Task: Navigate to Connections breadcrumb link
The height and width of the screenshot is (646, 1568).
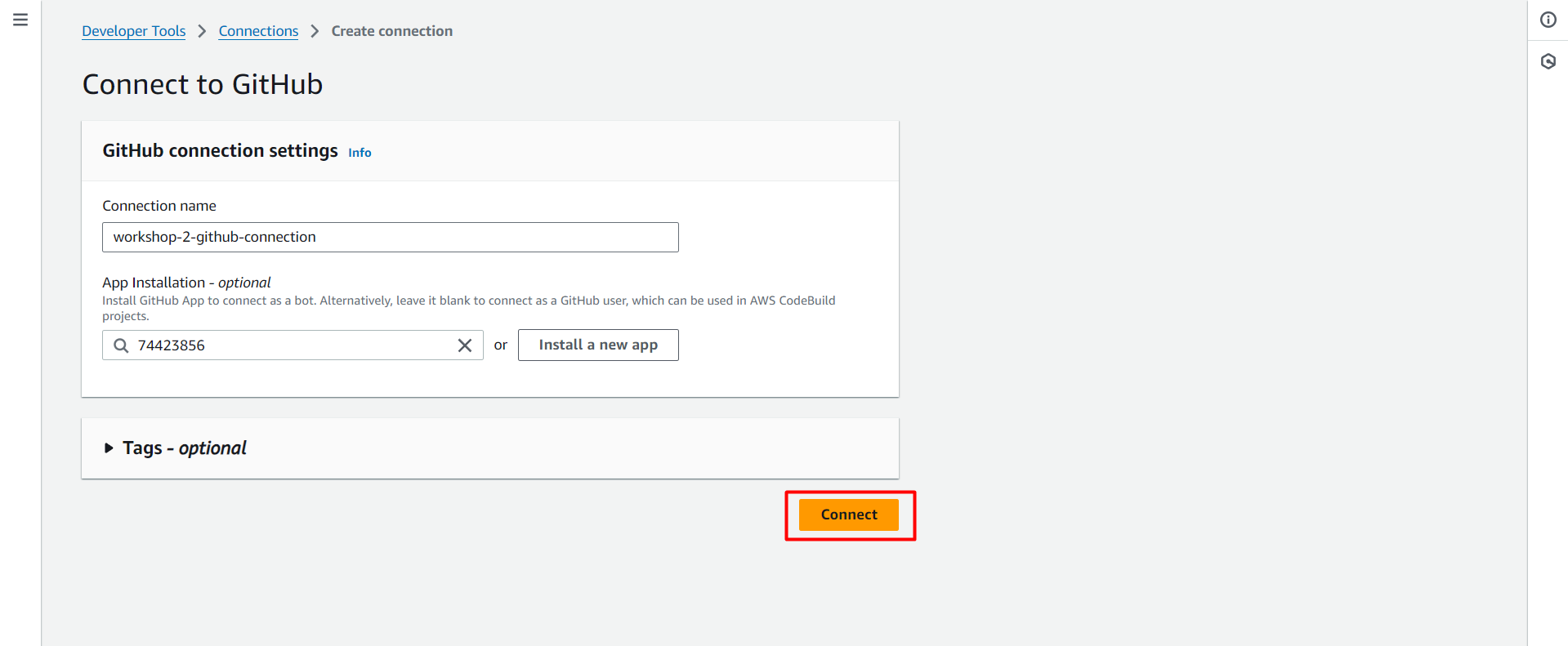Action: coord(258,31)
